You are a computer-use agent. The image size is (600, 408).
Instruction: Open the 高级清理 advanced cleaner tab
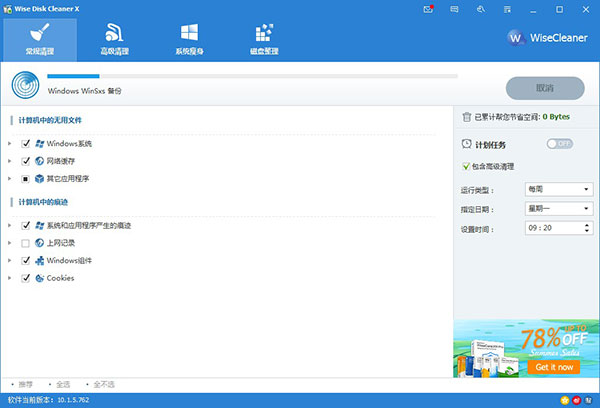pos(113,39)
